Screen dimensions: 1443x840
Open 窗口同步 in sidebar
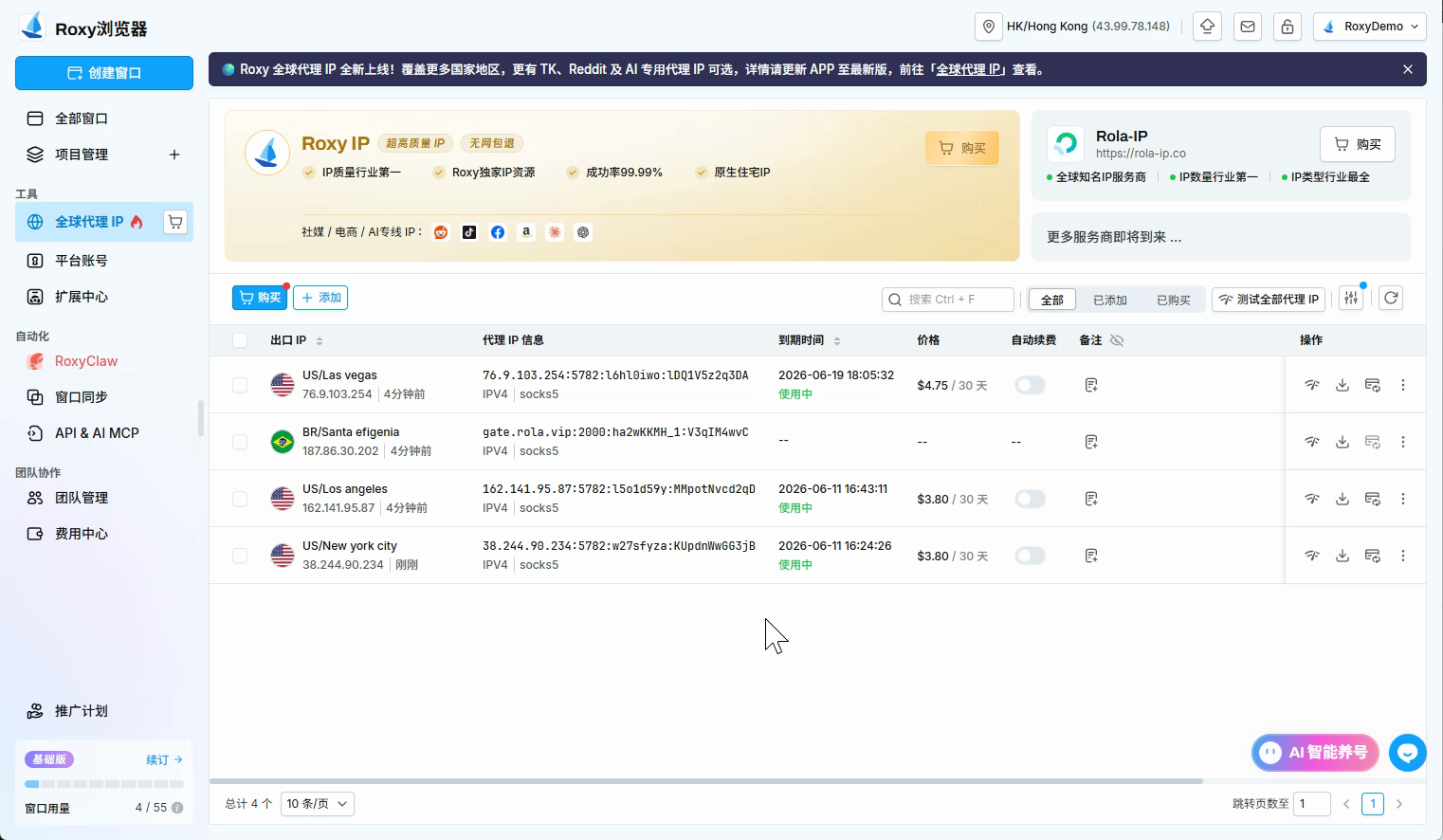(x=104, y=397)
